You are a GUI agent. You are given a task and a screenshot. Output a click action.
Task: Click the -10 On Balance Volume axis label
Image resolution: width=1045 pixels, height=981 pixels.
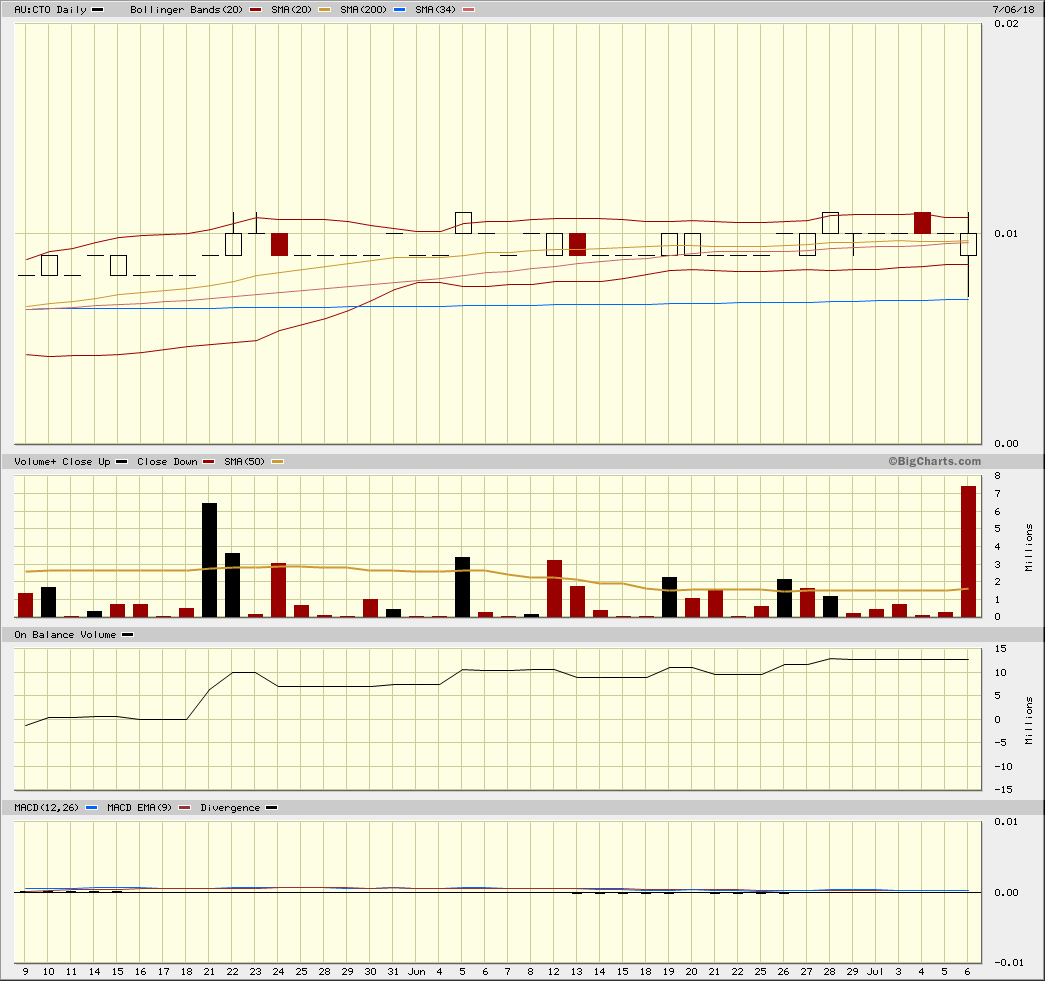(1003, 766)
